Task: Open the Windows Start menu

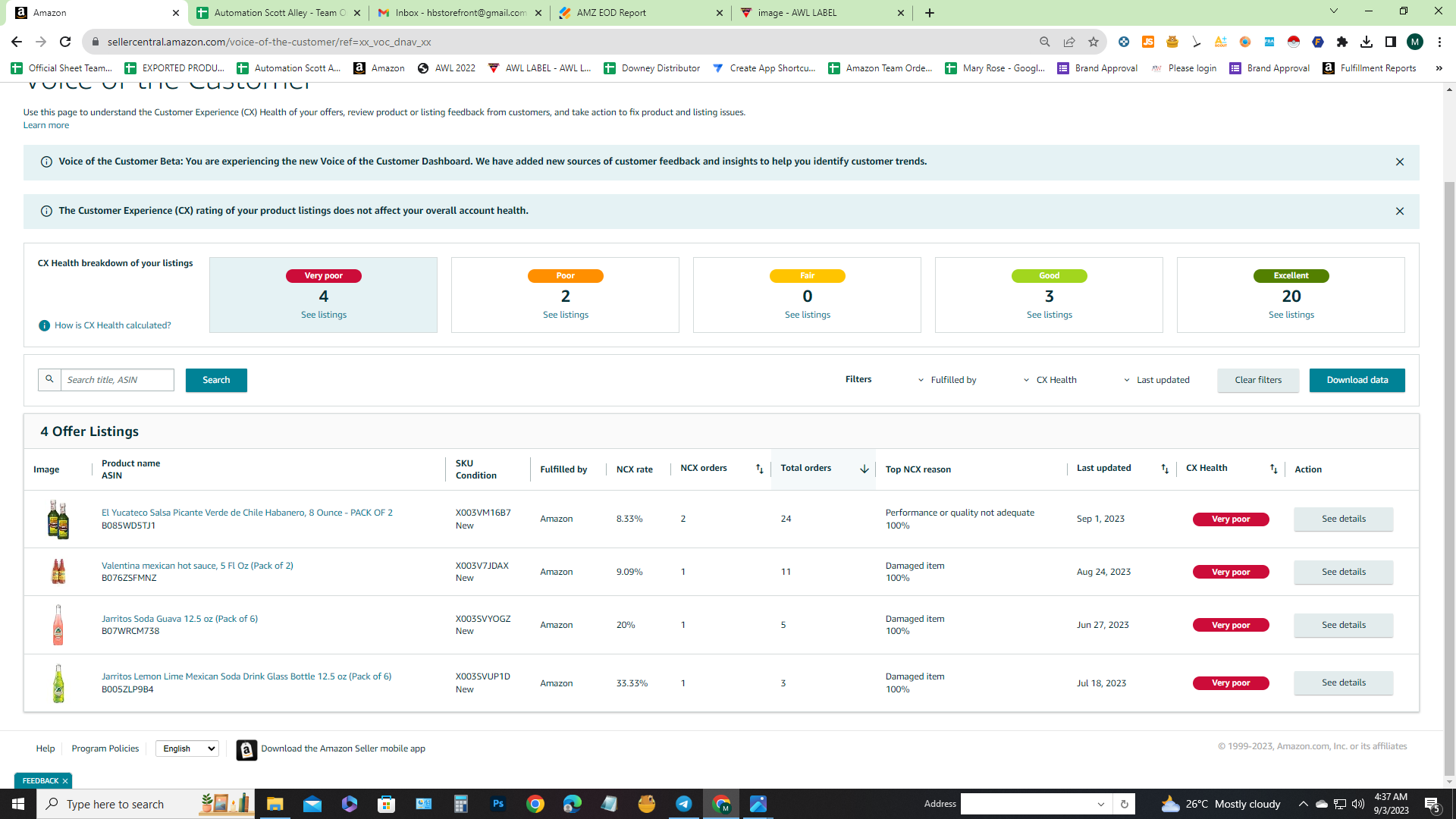Action: (x=18, y=804)
